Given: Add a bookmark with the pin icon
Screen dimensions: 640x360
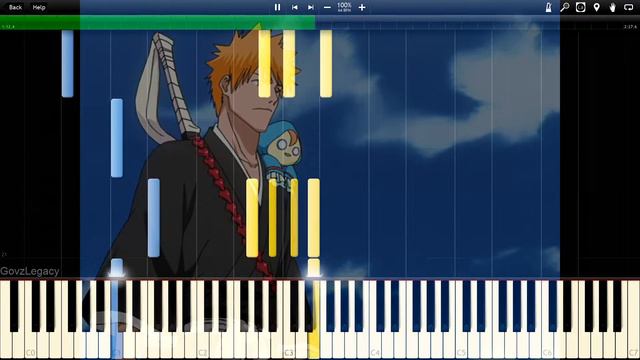Looking at the screenshot, I should (596, 7).
